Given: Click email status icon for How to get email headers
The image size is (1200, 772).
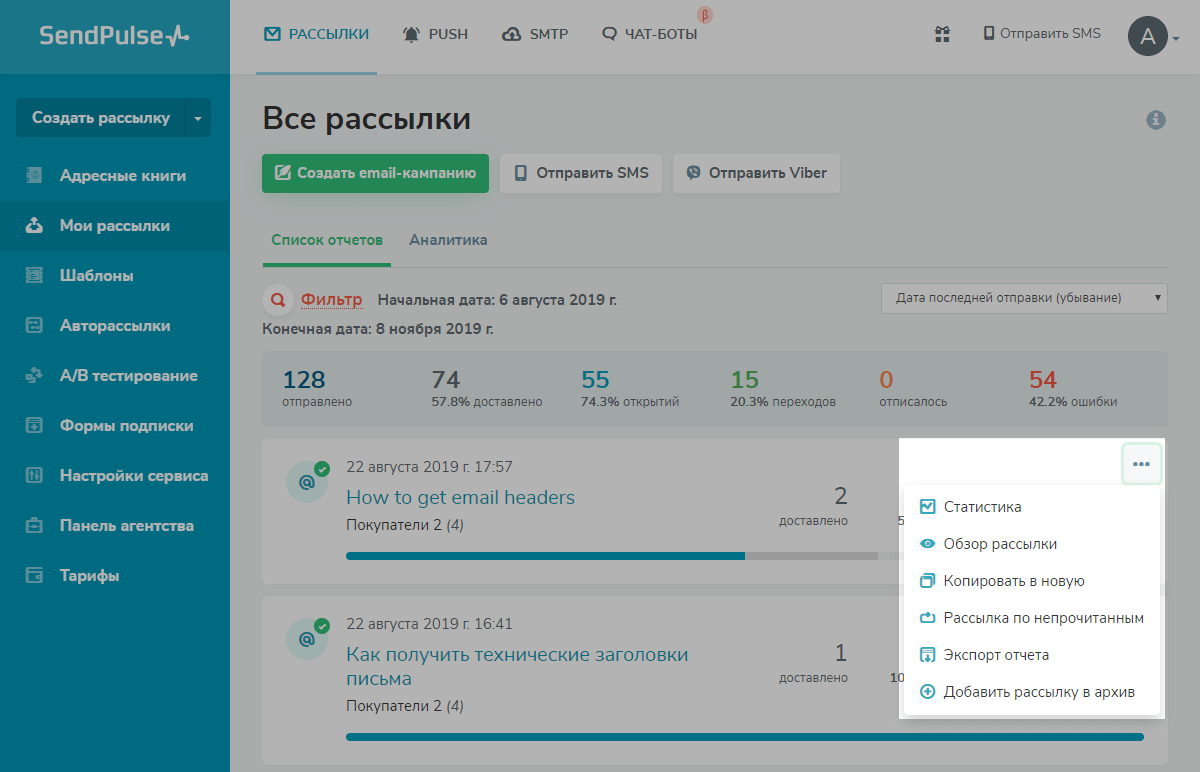Looking at the screenshot, I should pos(307,482).
